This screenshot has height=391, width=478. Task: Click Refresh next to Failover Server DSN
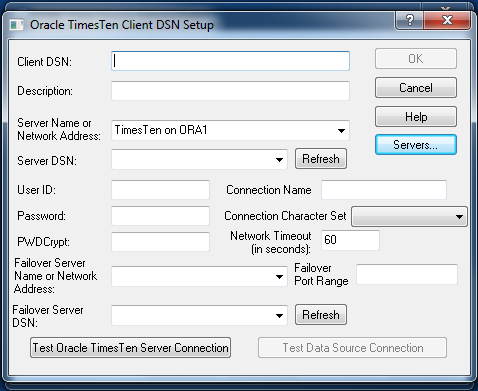pyautogui.click(x=321, y=315)
